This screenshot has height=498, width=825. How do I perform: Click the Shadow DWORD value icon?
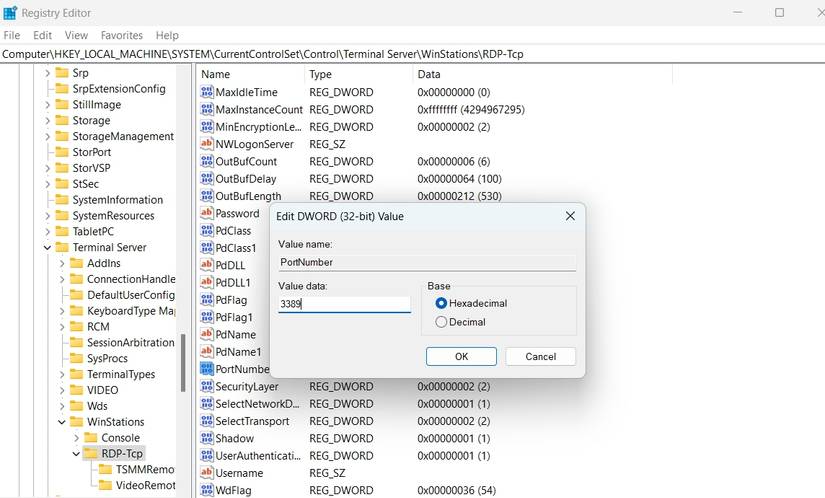[x=207, y=439]
